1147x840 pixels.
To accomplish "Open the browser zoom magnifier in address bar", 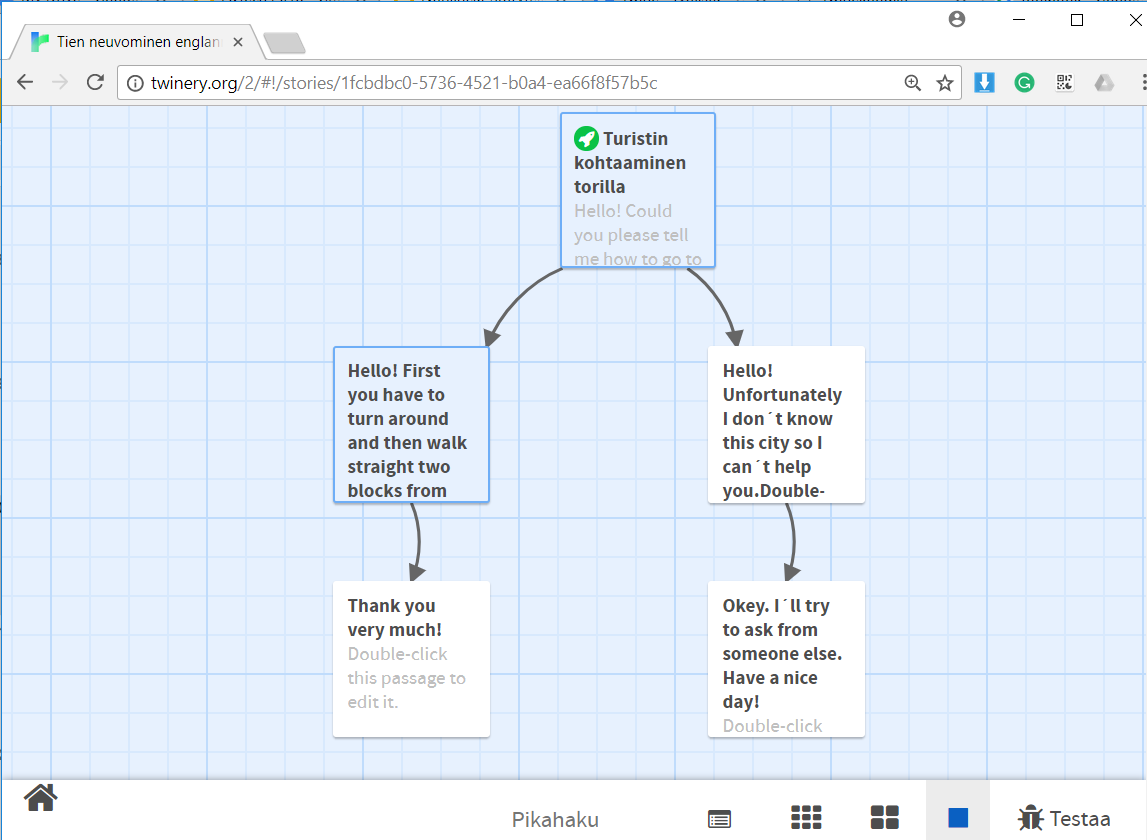I will 912,83.
